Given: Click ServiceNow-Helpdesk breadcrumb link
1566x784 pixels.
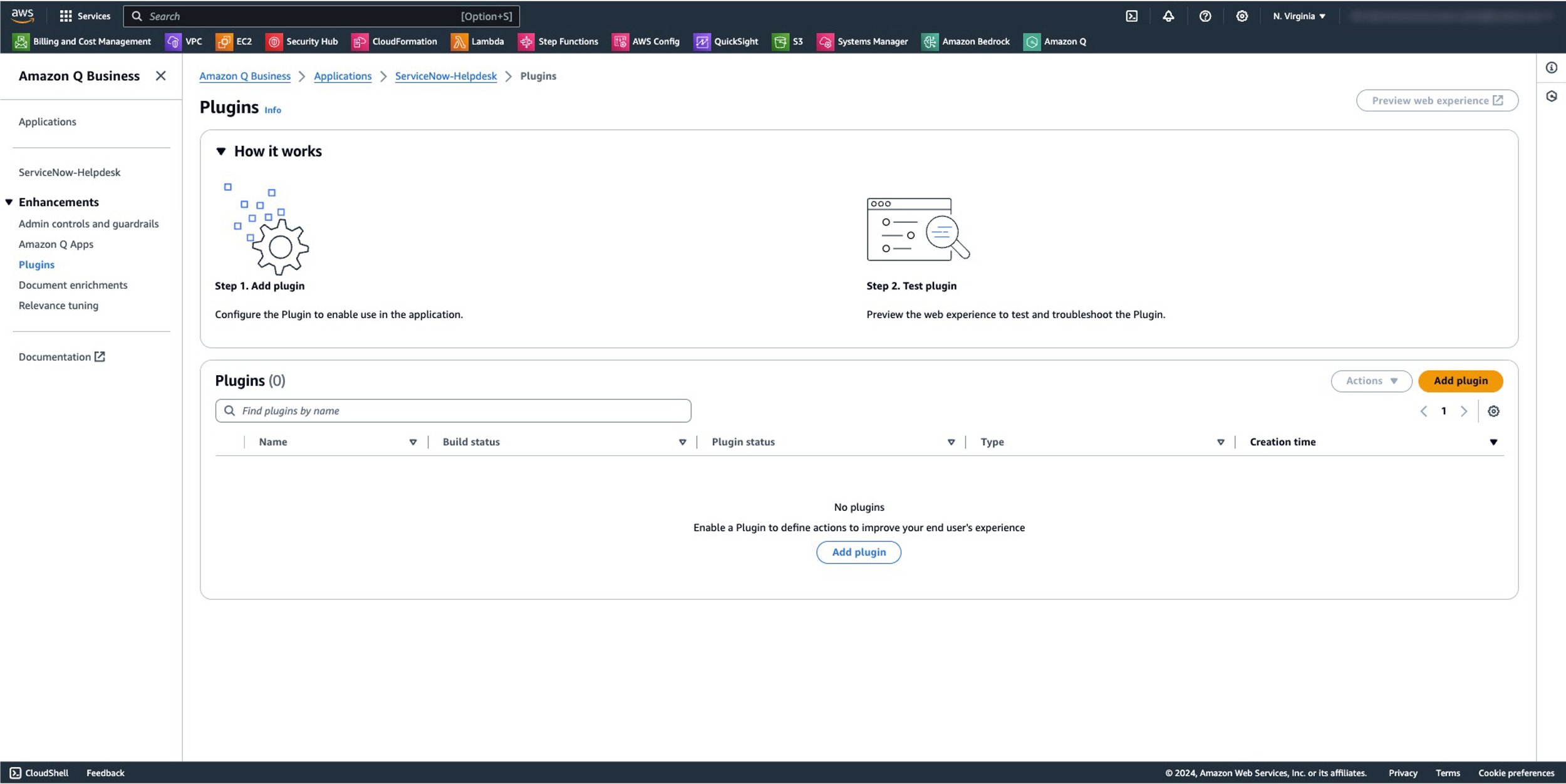Looking at the screenshot, I should (x=445, y=76).
